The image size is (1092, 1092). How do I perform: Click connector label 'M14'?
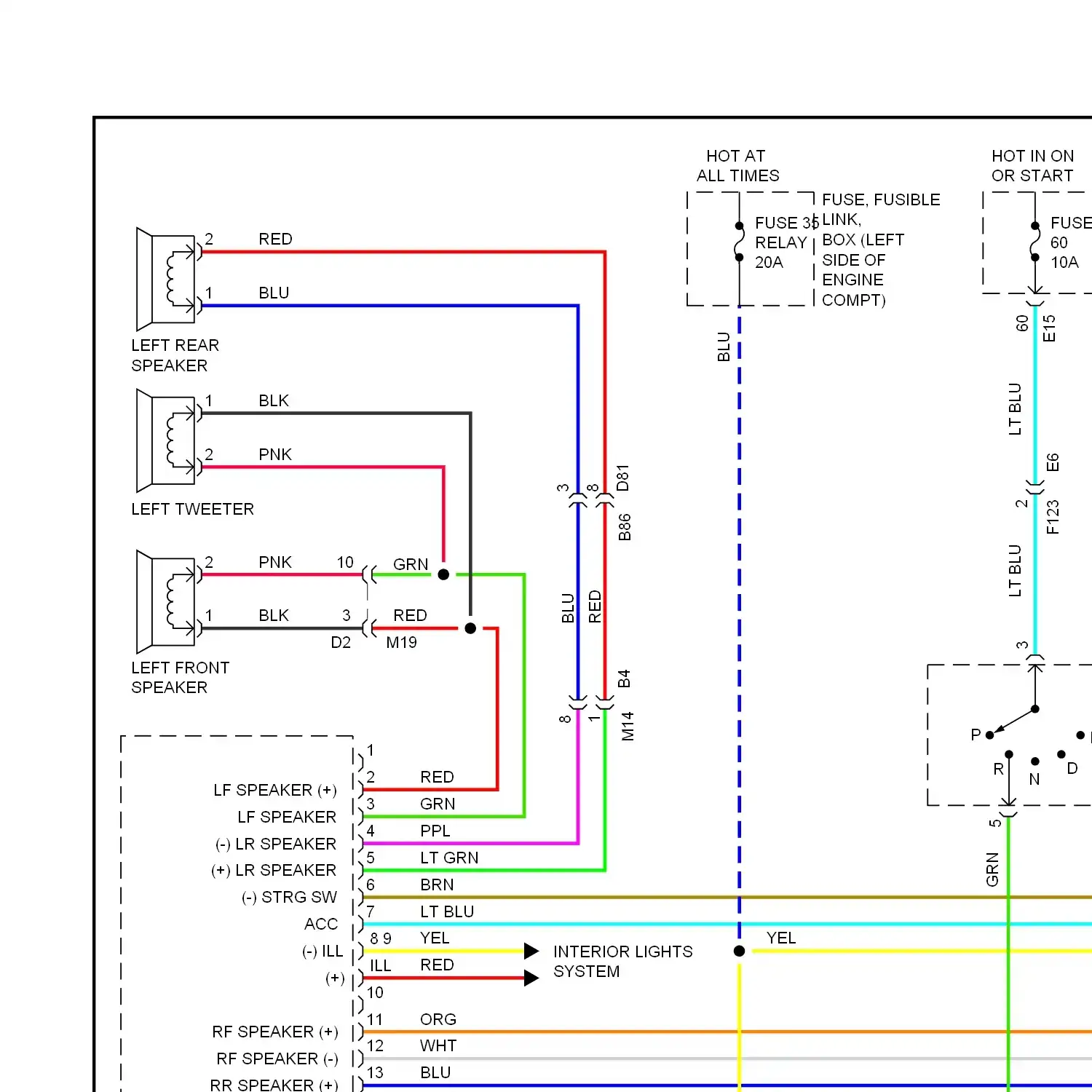[628, 726]
